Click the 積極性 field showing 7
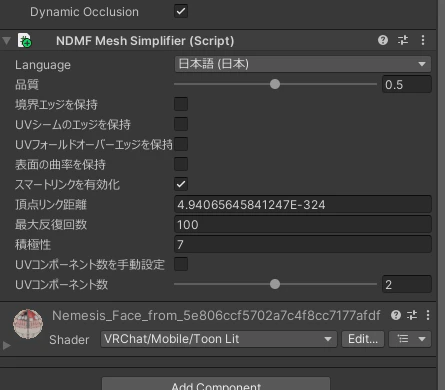Image resolution: width=445 pixels, height=390 pixels. click(303, 244)
